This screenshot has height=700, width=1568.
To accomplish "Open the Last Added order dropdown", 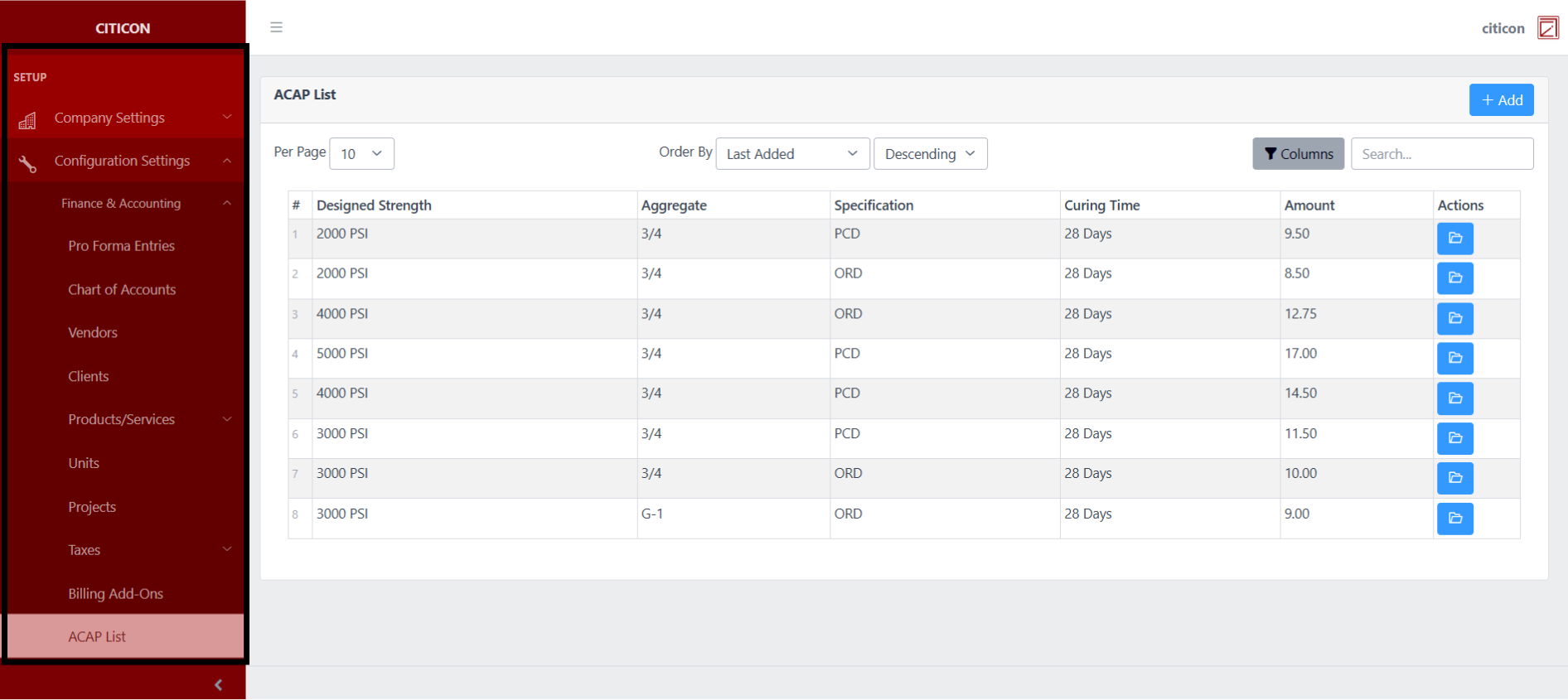I will click(791, 154).
